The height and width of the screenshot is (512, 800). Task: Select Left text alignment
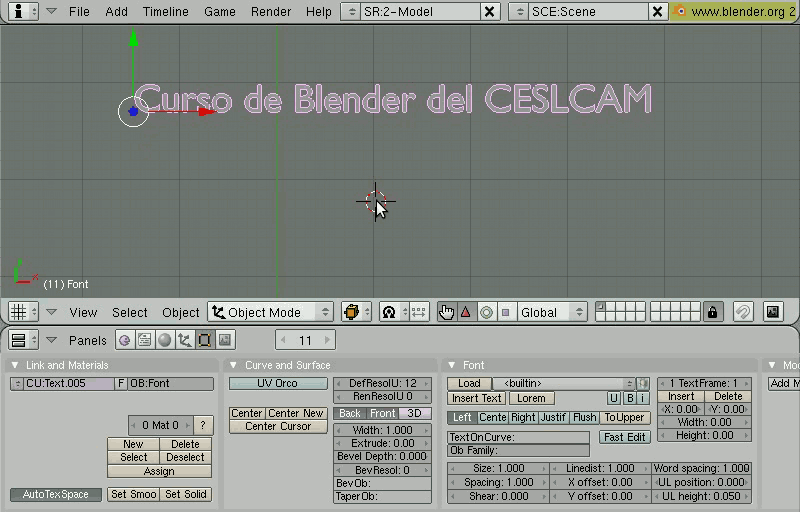point(462,418)
